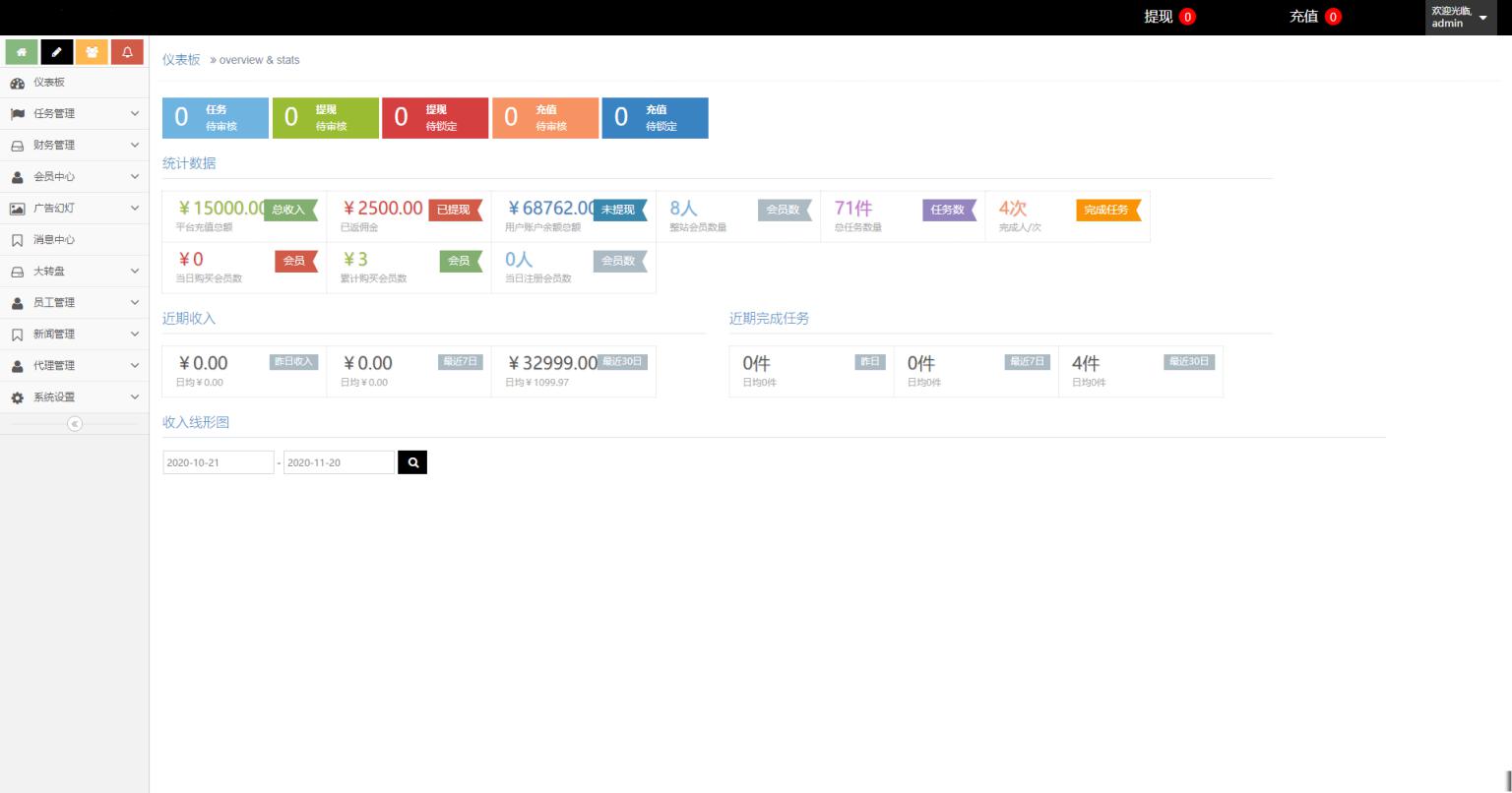1512x793 pixels.
Task: Click the green home shortcut icon
Action: coord(22,52)
